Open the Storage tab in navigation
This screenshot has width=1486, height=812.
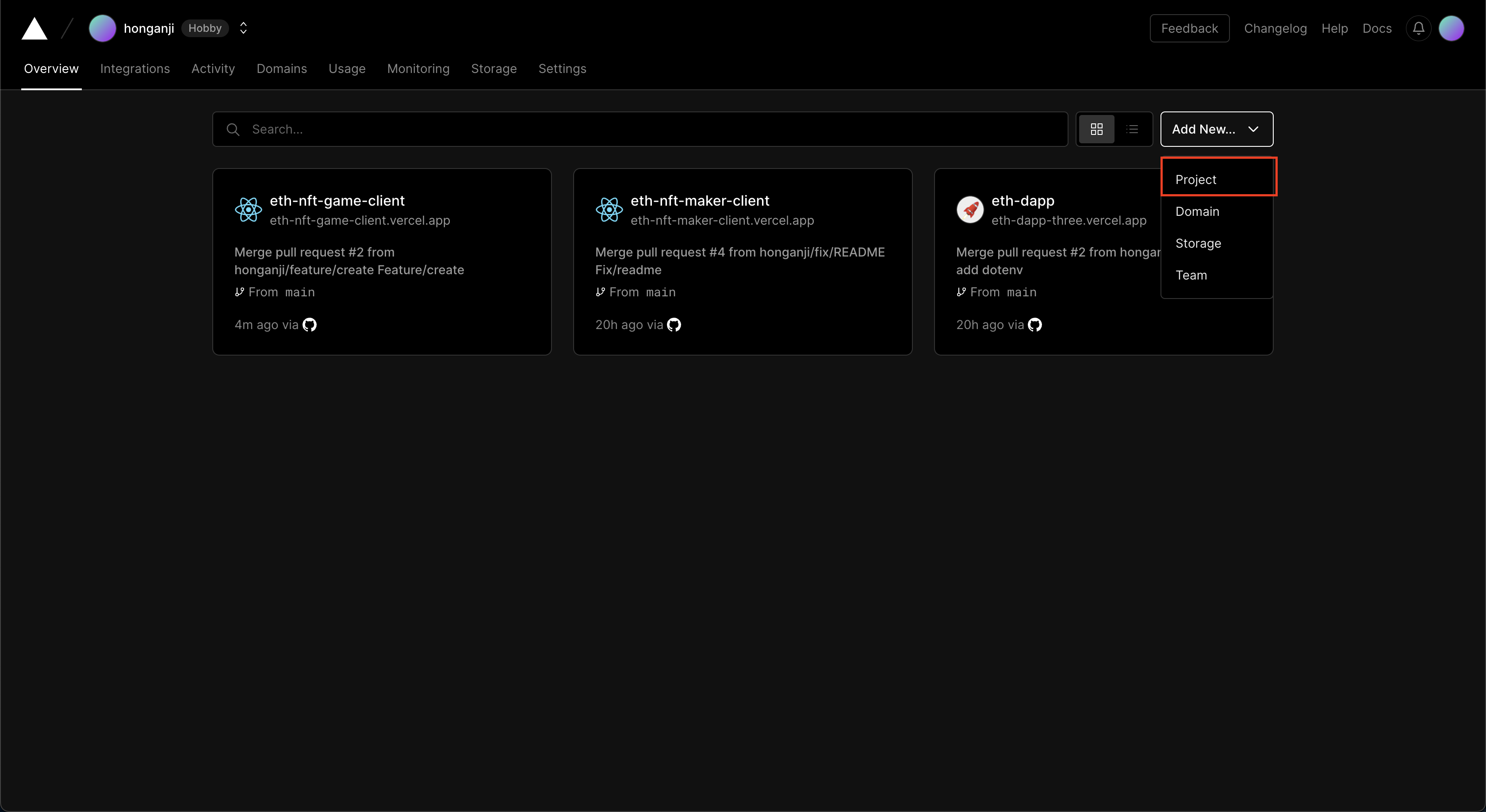(494, 69)
